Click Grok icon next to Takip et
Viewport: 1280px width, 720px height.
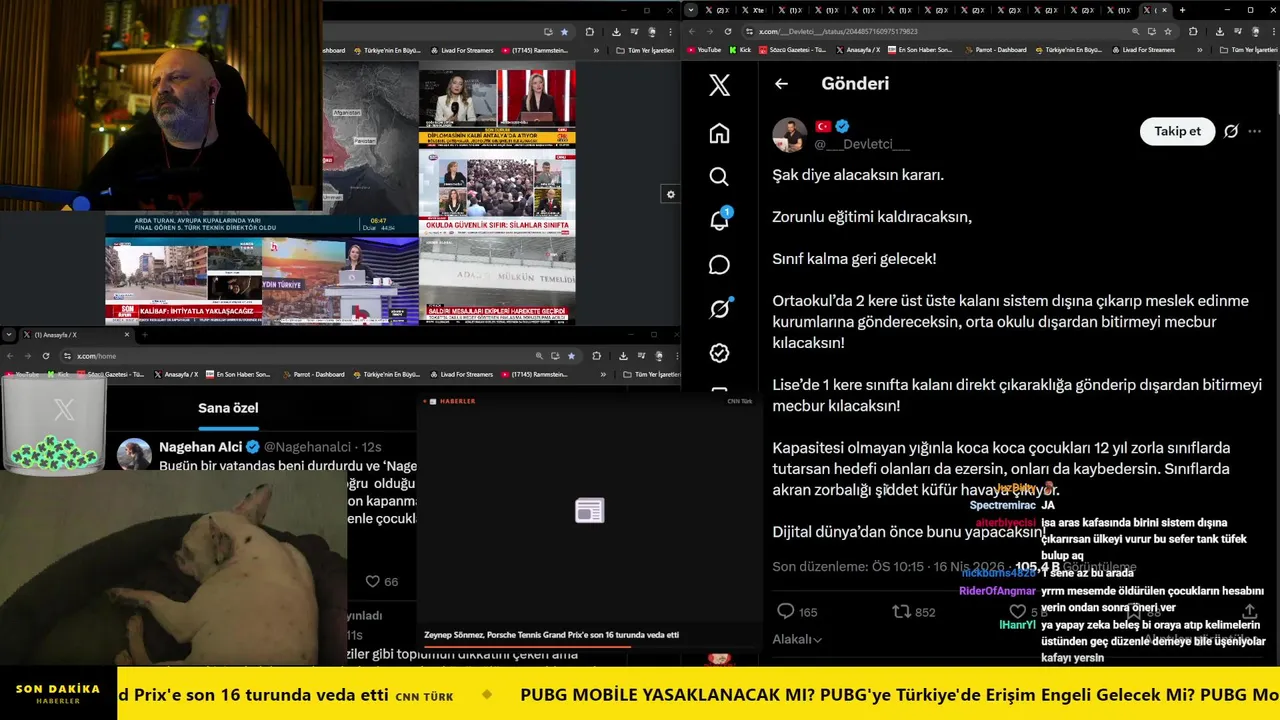(1231, 131)
